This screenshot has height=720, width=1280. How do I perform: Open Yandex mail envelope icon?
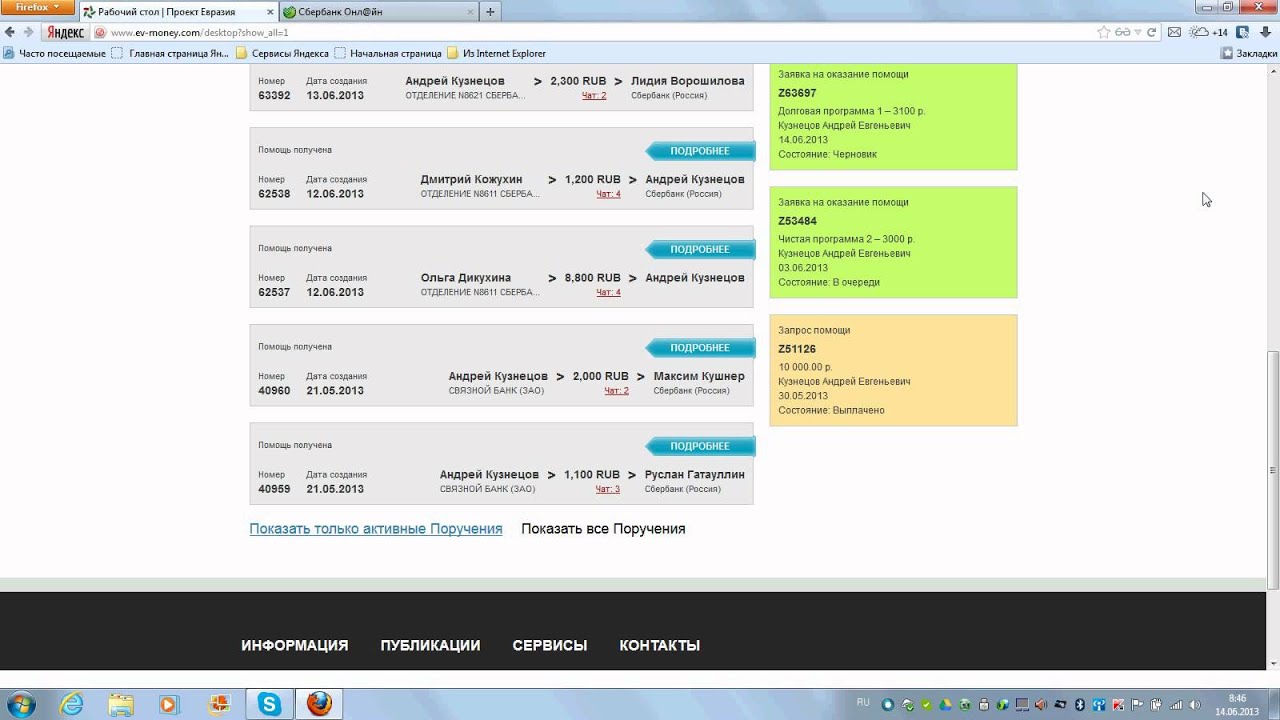[x=1175, y=32]
